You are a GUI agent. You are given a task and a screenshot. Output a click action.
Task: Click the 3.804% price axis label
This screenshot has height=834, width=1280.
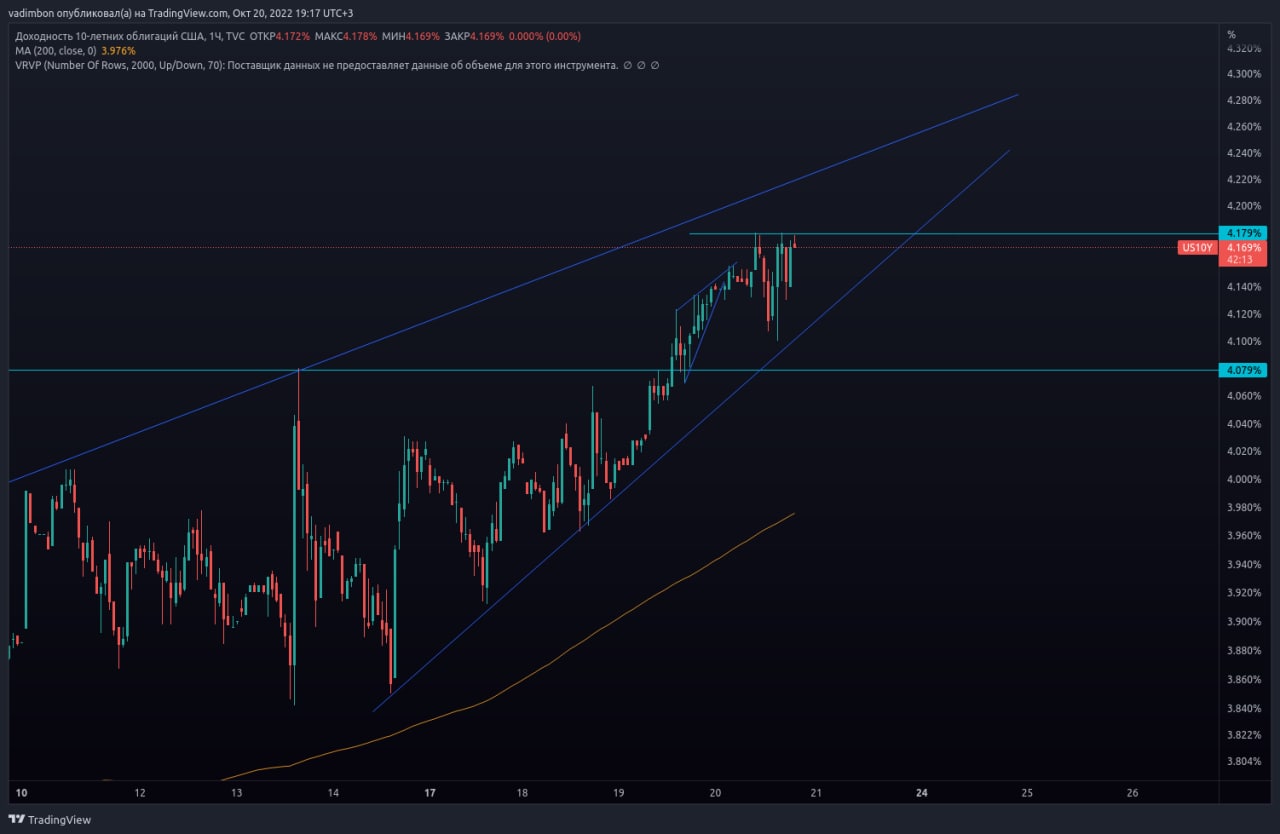click(x=1243, y=761)
